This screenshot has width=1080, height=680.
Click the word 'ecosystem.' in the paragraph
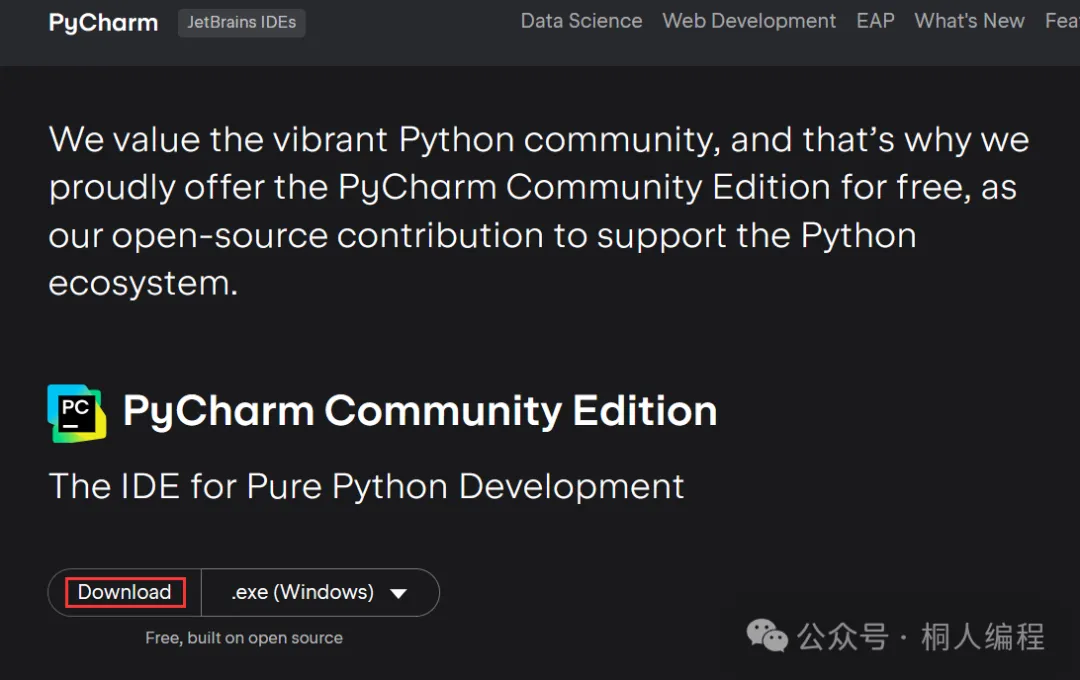point(143,283)
